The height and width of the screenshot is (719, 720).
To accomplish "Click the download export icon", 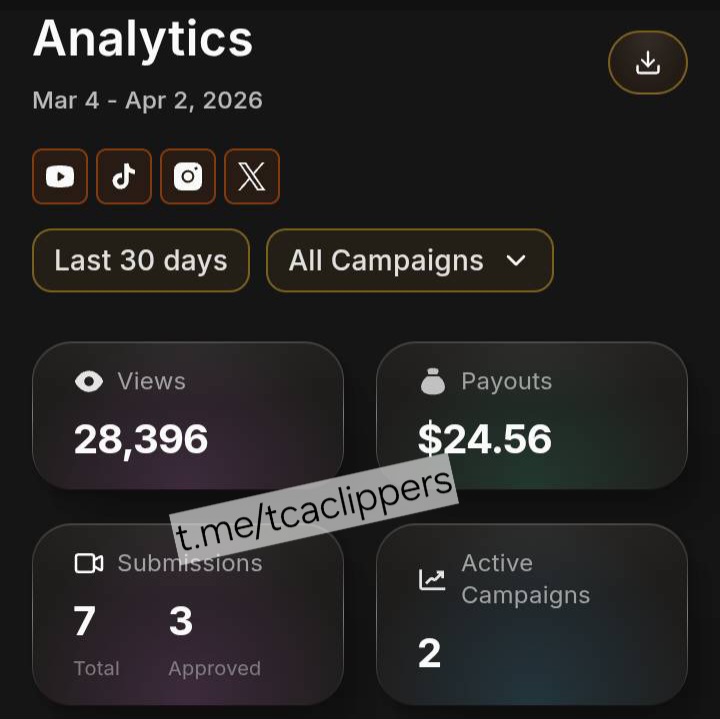I will (648, 63).
